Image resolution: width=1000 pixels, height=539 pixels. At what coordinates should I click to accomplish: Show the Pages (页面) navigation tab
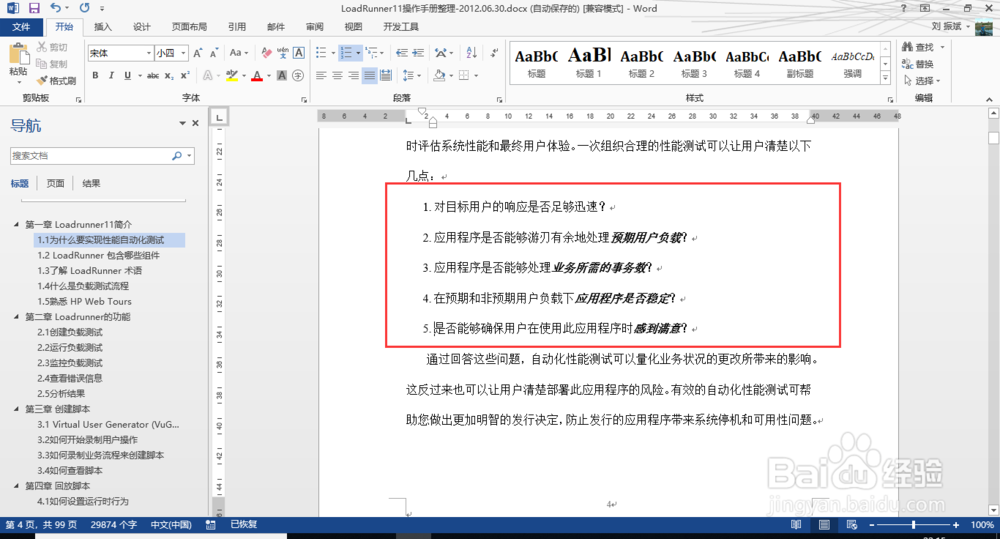pyautogui.click(x=55, y=183)
